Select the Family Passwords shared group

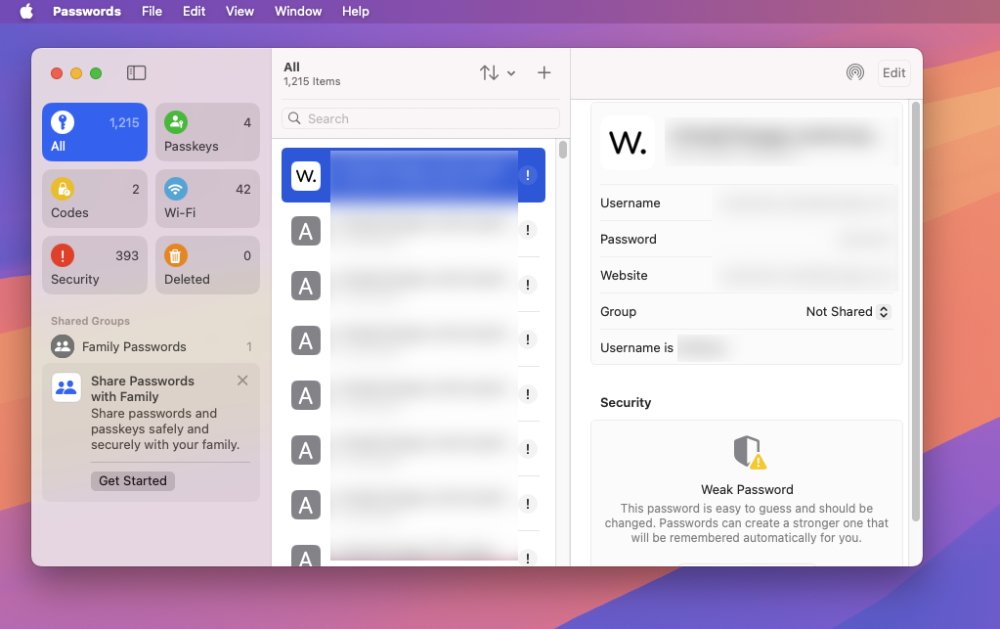151,346
